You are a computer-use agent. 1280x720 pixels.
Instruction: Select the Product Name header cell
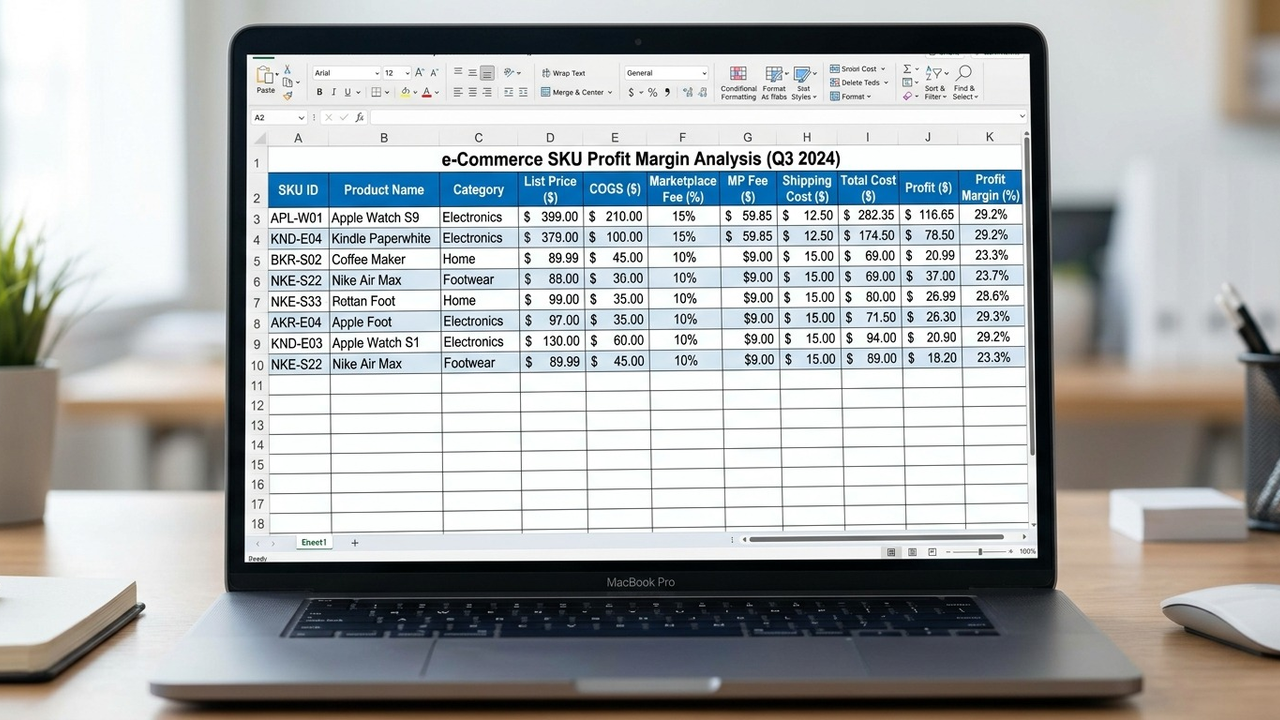384,189
